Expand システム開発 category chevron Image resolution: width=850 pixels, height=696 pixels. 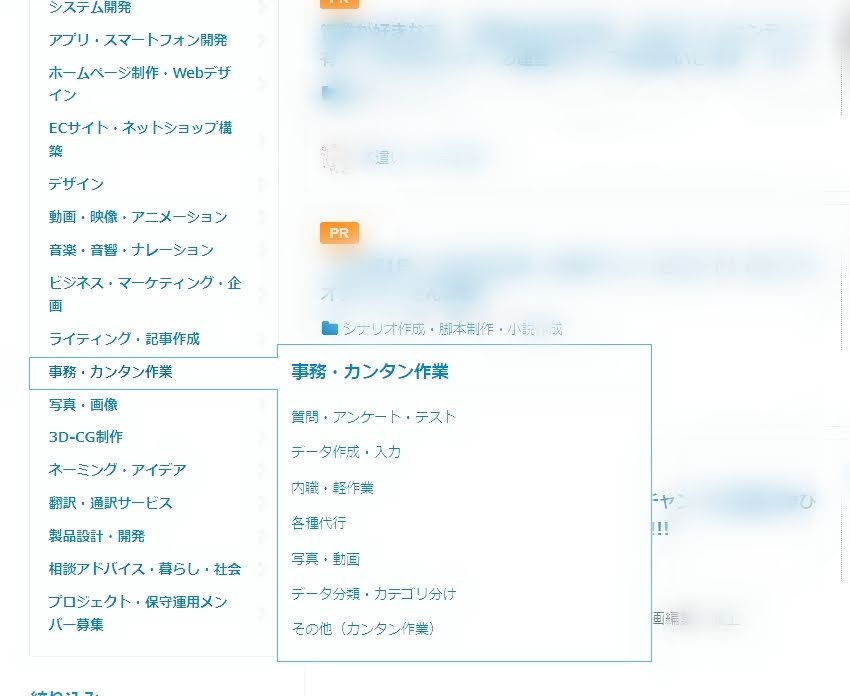click(x=262, y=8)
